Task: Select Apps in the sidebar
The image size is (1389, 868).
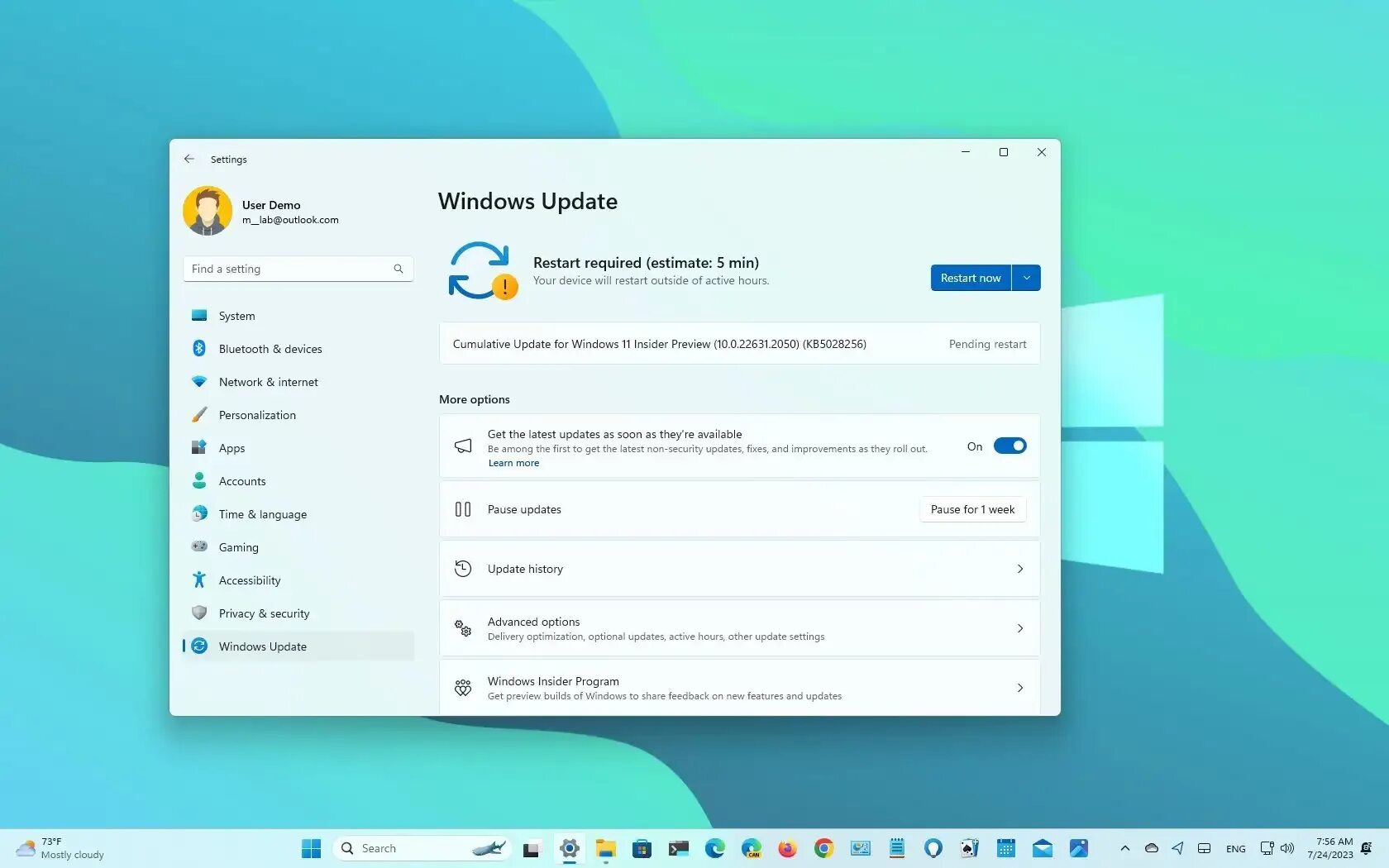Action: tap(298, 448)
